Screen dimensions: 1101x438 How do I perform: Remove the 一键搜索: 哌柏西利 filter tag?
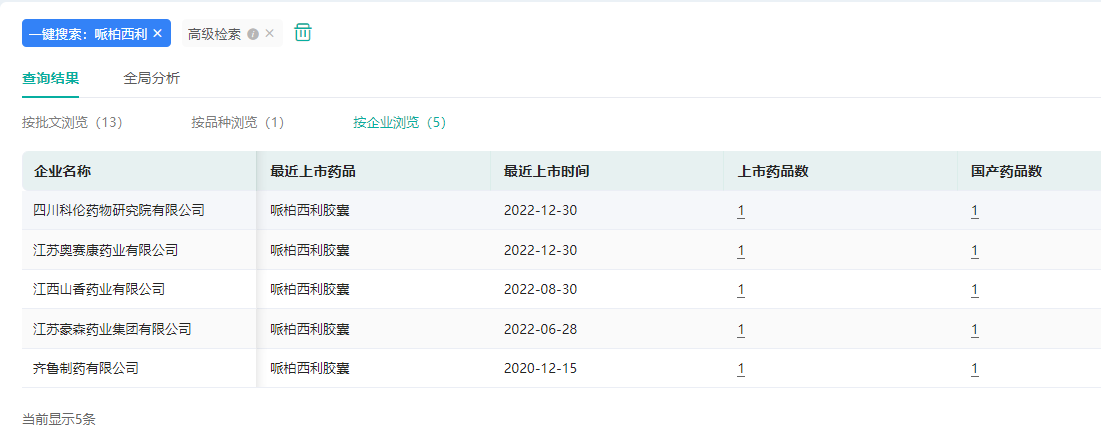click(157, 33)
